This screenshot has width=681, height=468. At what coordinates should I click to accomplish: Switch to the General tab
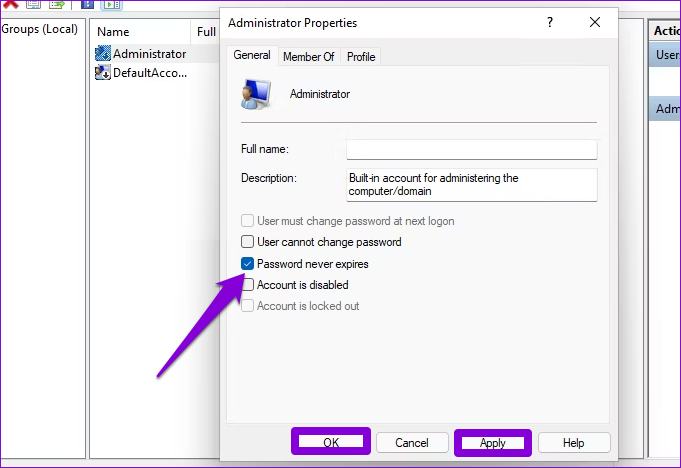[252, 55]
